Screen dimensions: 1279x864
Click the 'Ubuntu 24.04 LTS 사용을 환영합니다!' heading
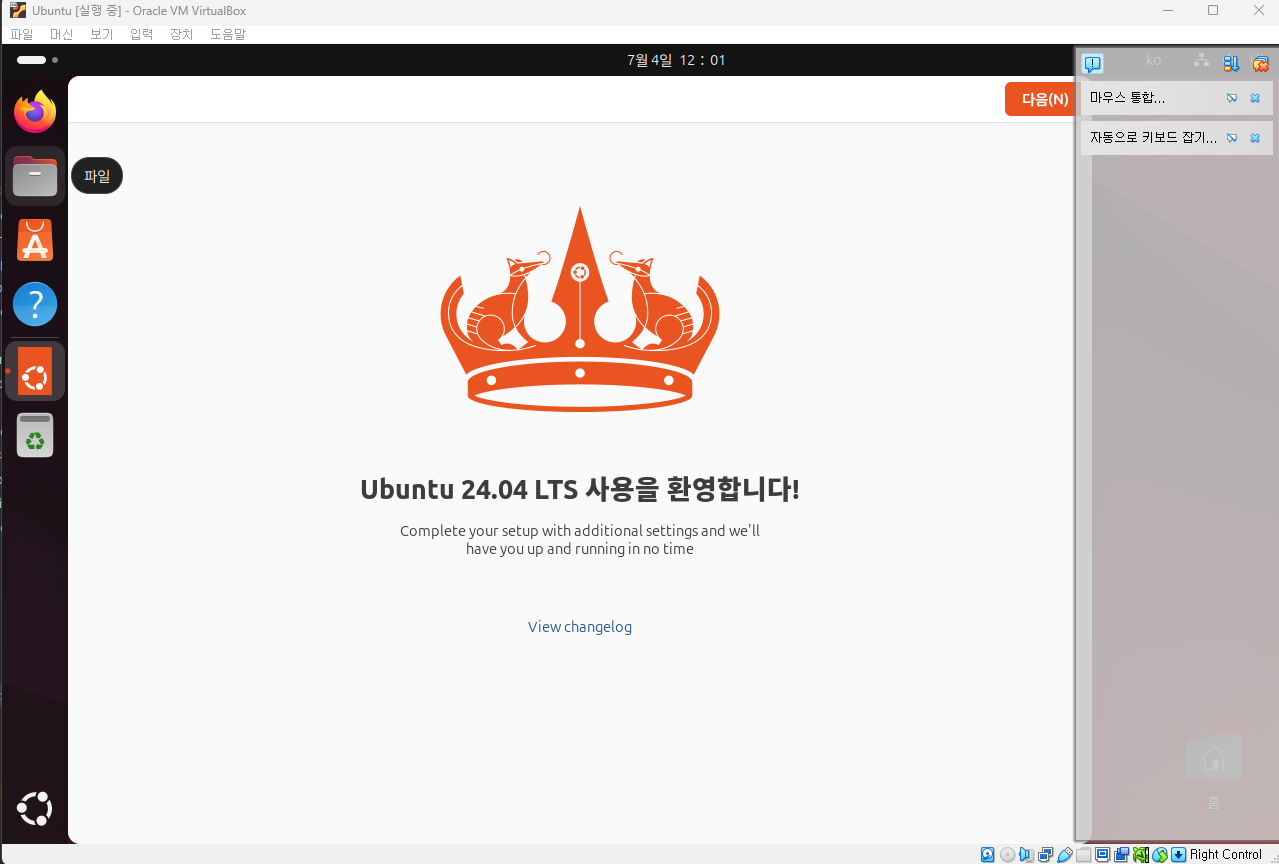click(x=580, y=490)
